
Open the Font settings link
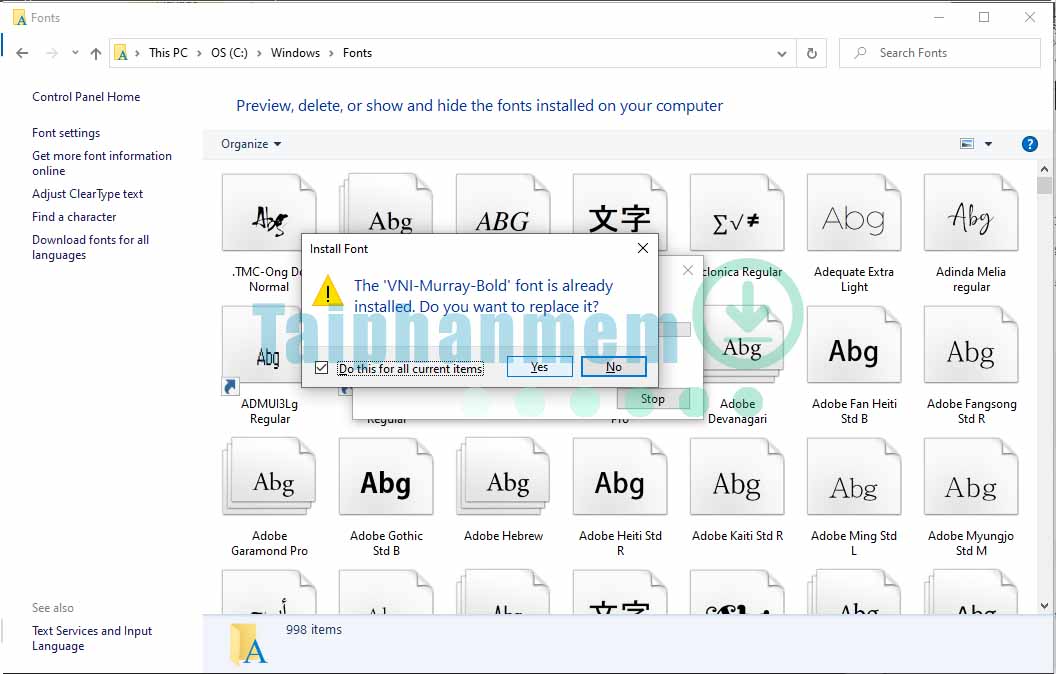point(66,133)
